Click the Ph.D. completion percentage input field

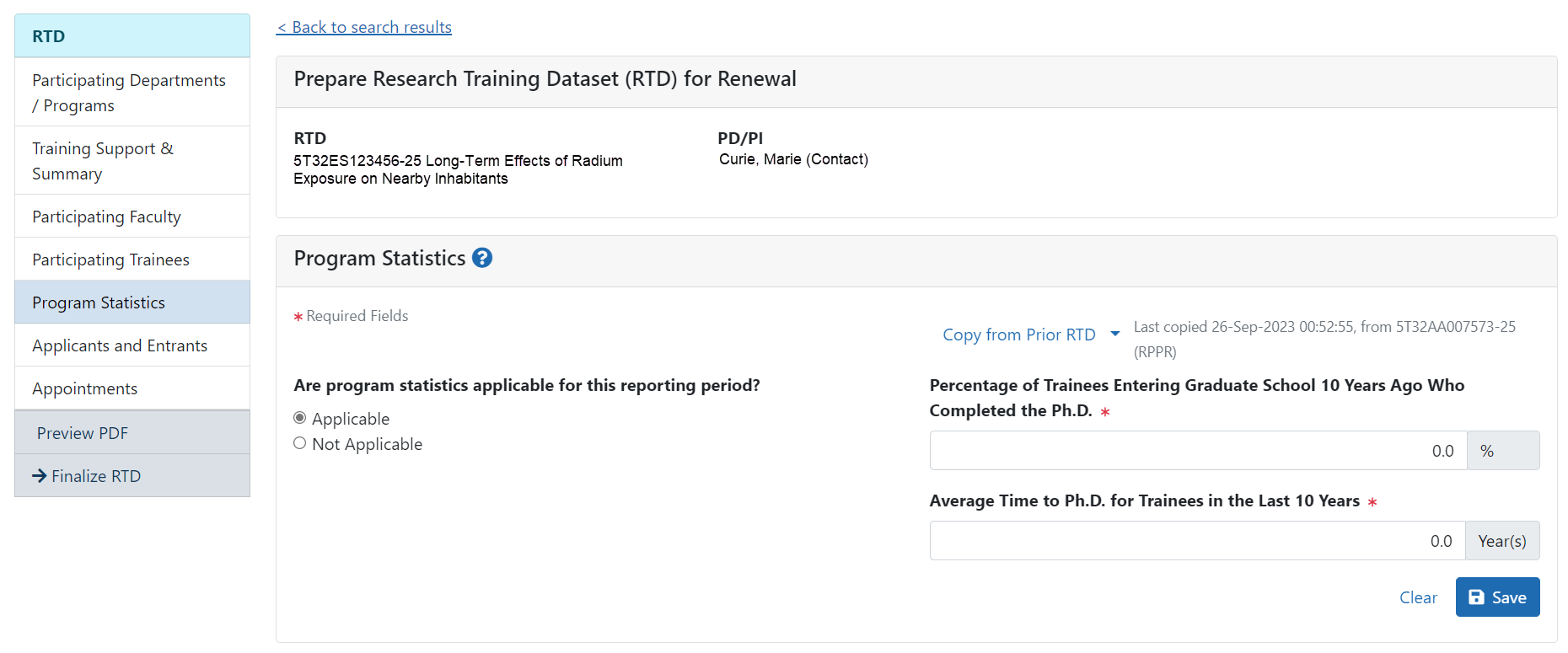click(x=1197, y=451)
